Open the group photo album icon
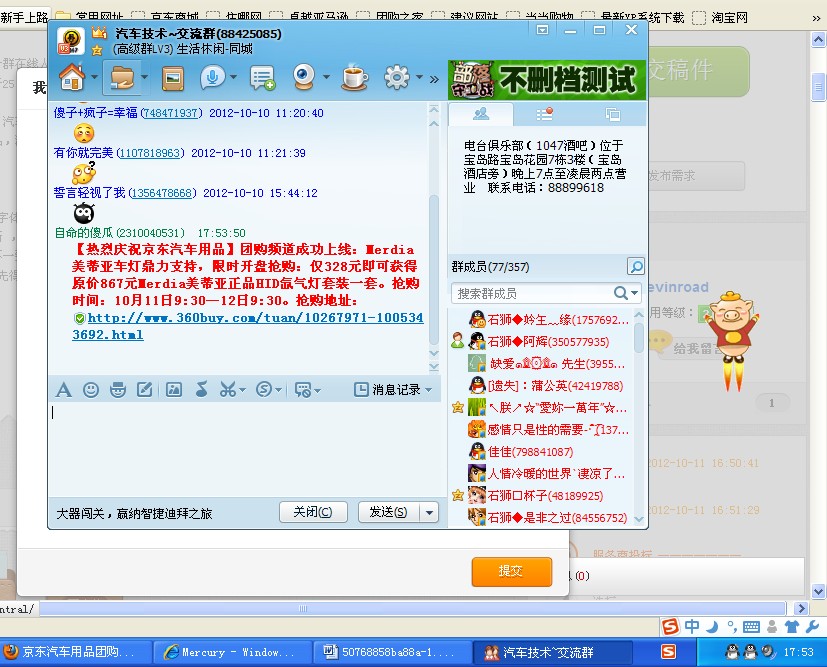This screenshot has height=667, width=827. (x=172, y=77)
